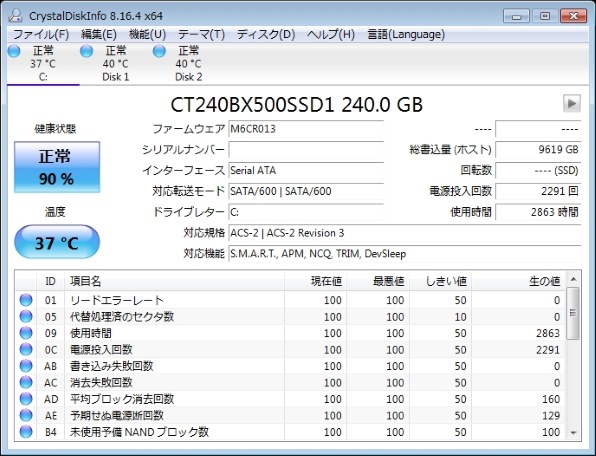Click the SMART list scrollbar thumb
596x456 pixels.
tap(573, 313)
